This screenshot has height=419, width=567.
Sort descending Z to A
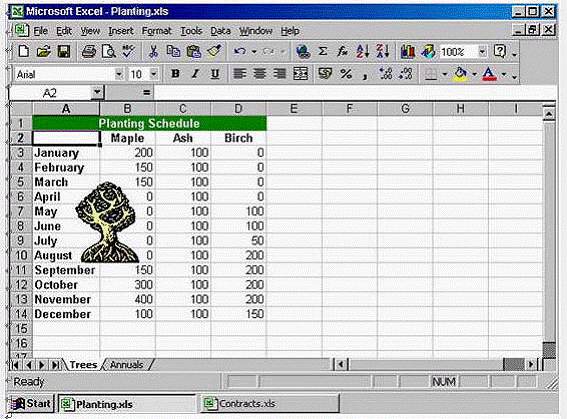click(382, 52)
